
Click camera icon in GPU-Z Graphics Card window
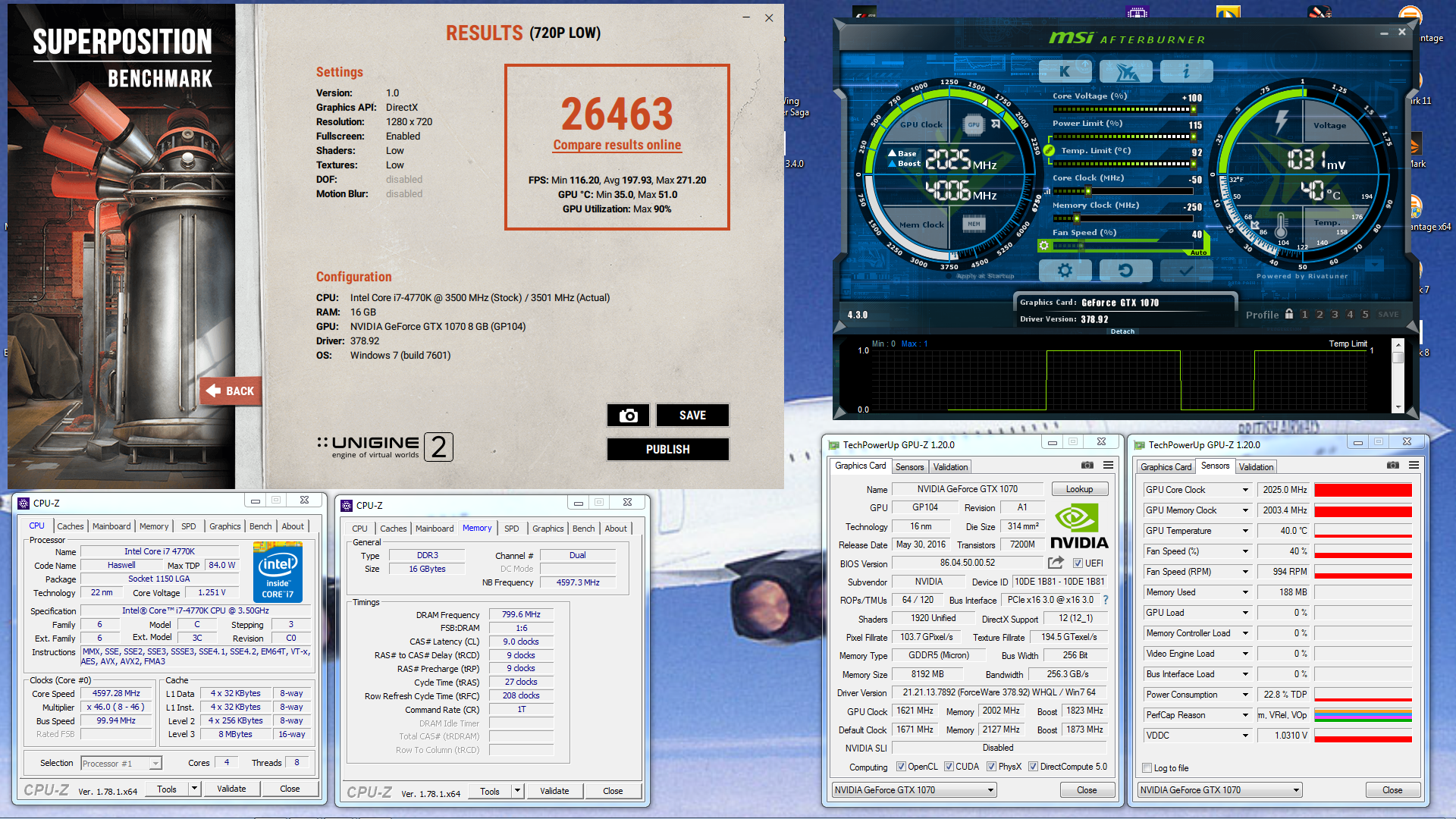click(x=1087, y=466)
